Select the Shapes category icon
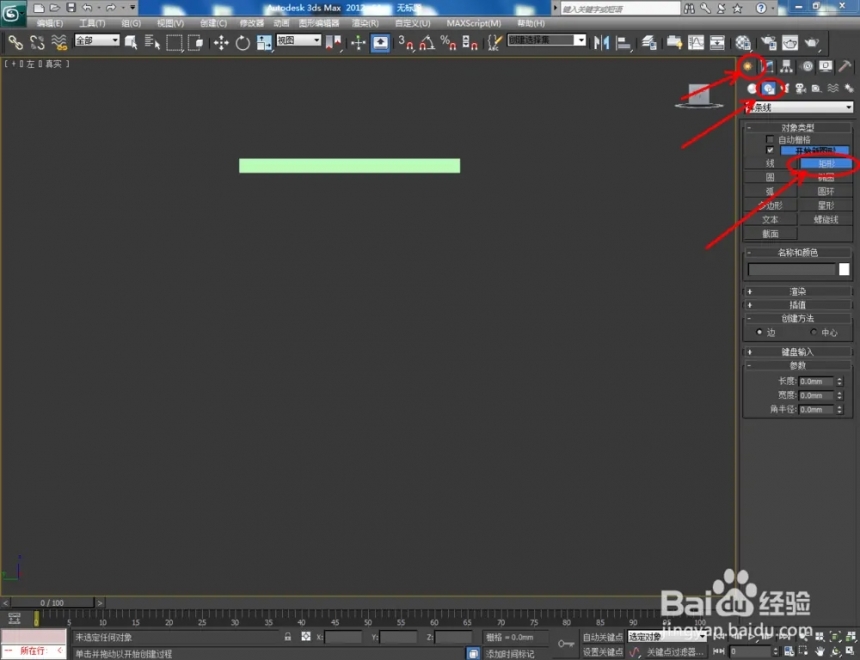Screen dimensions: 860x660 [x=769, y=88]
